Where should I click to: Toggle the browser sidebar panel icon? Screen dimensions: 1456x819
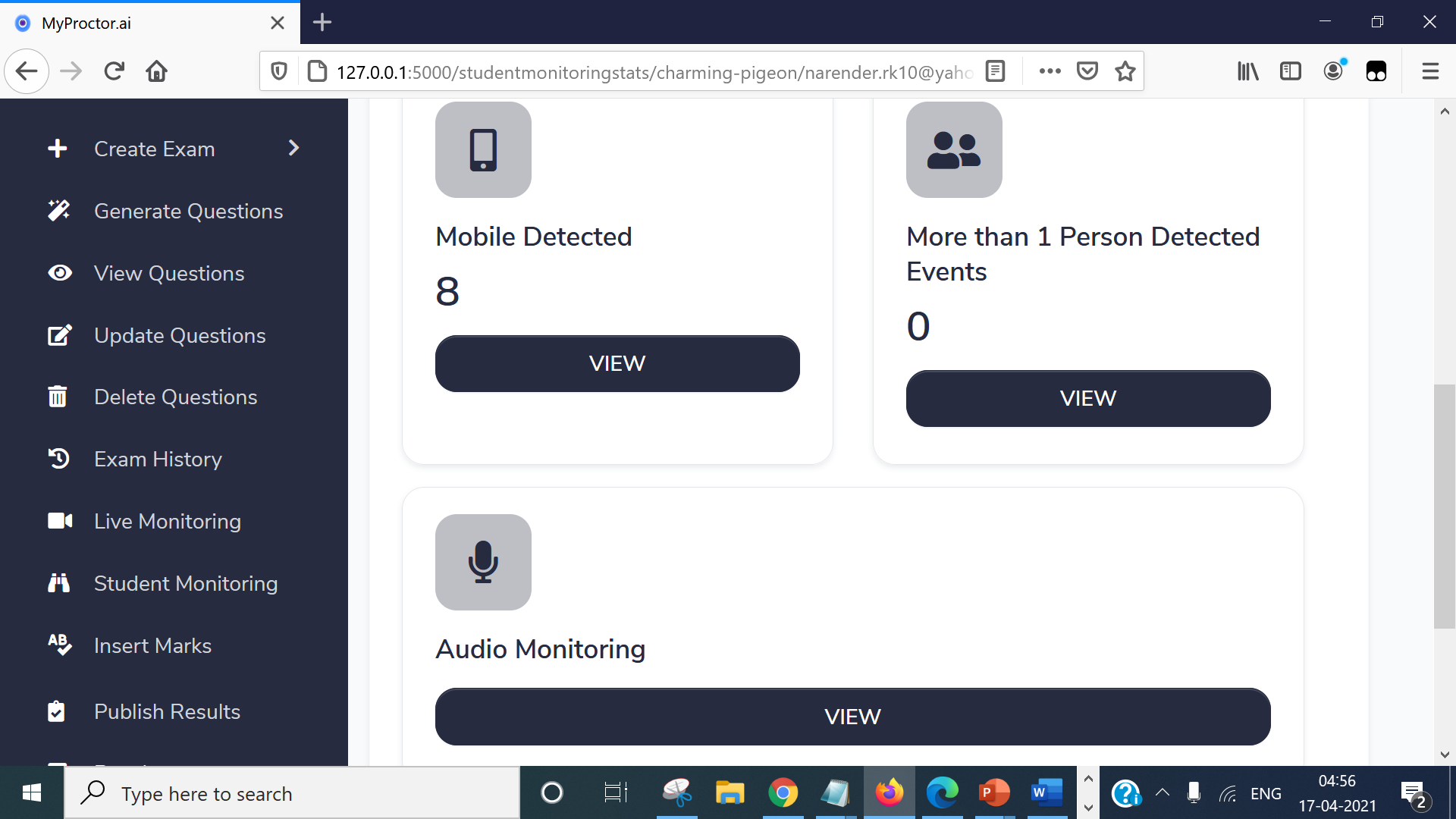pos(1290,71)
